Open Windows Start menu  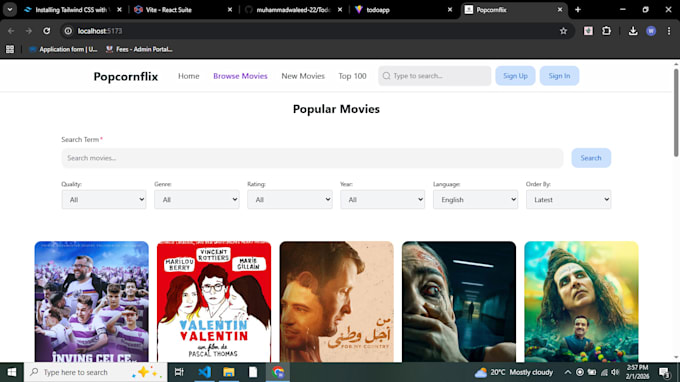(x=12, y=372)
